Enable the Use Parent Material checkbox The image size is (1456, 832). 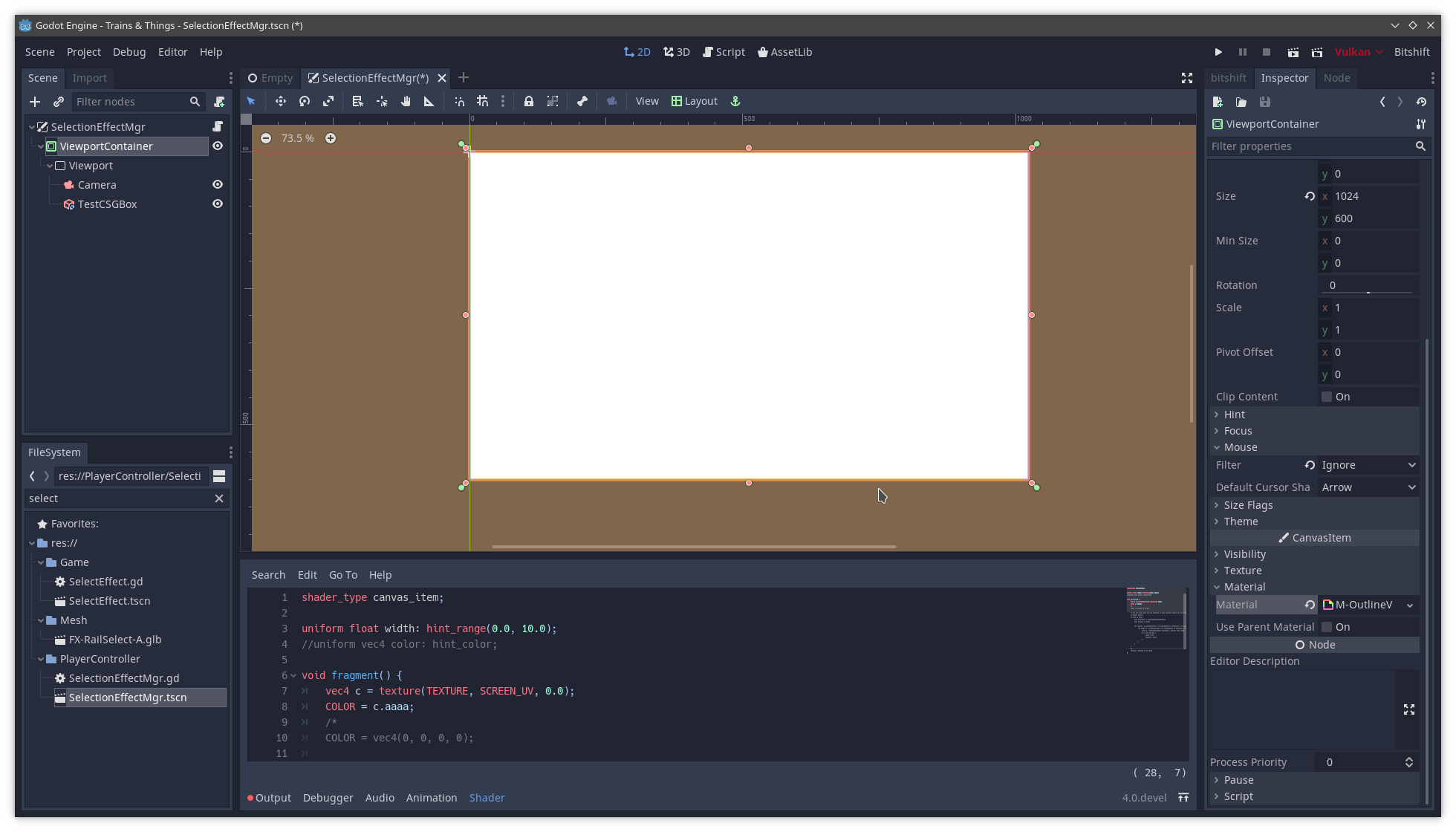pyautogui.click(x=1327, y=627)
